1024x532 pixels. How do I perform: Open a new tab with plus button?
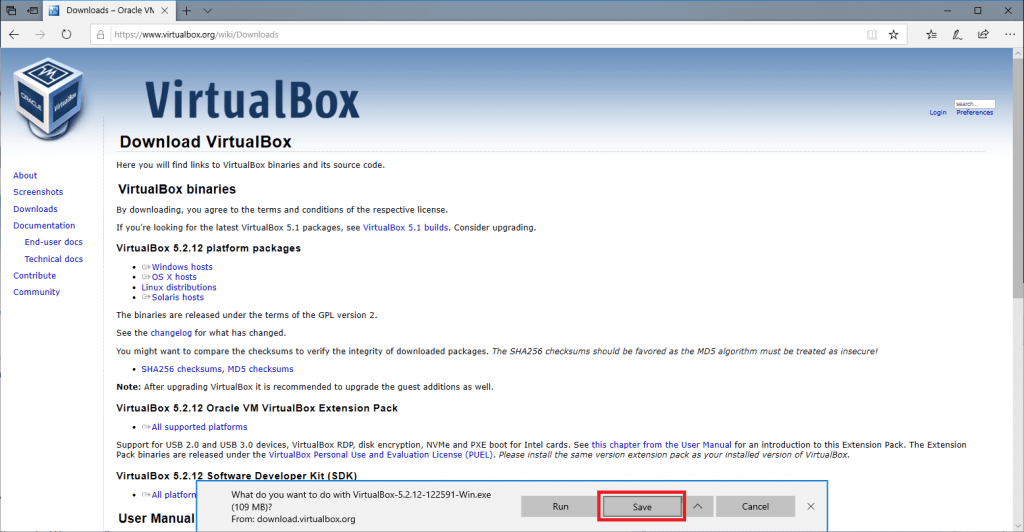(187, 10)
